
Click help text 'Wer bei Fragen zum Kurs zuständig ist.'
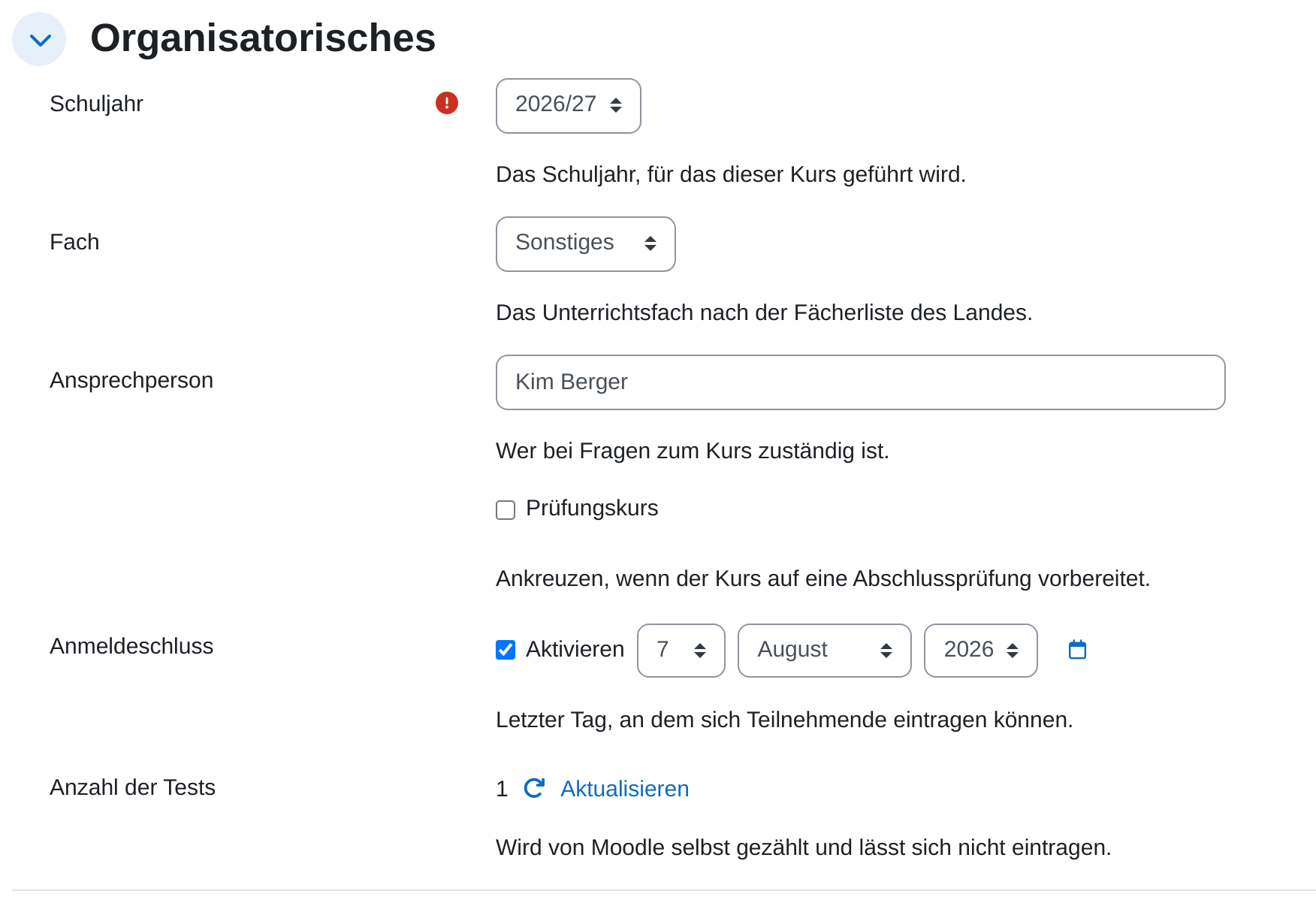click(693, 451)
